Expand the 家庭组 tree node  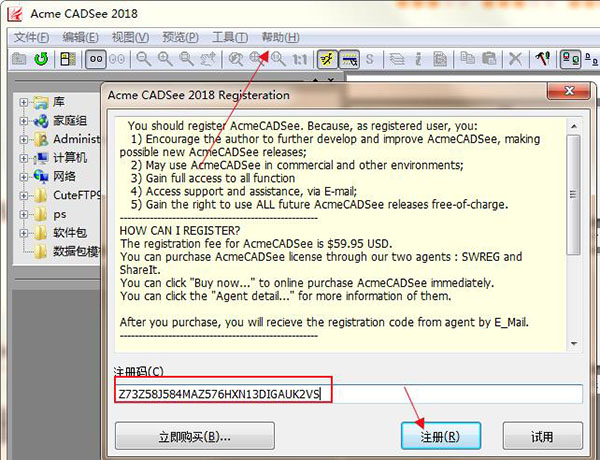(23, 121)
